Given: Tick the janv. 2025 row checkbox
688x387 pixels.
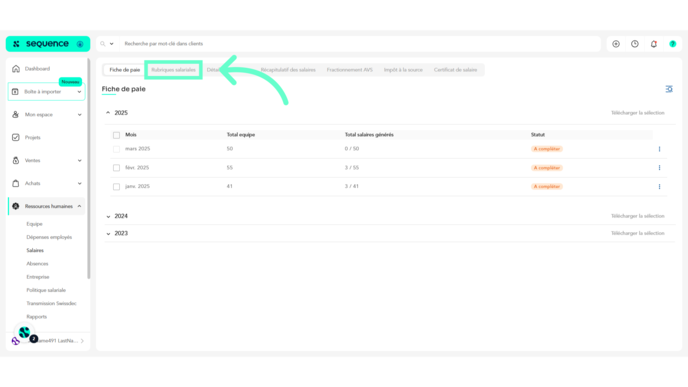Looking at the screenshot, I should click(116, 187).
